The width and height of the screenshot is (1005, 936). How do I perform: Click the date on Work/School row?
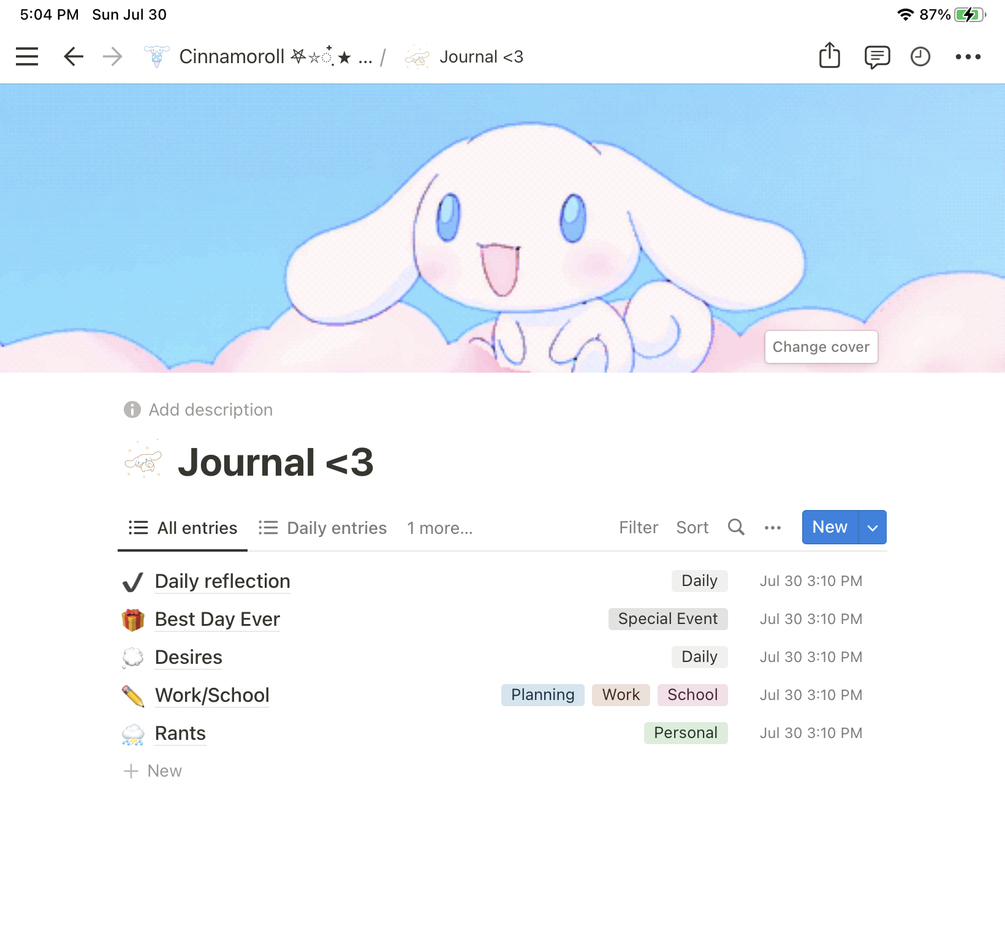pos(811,695)
